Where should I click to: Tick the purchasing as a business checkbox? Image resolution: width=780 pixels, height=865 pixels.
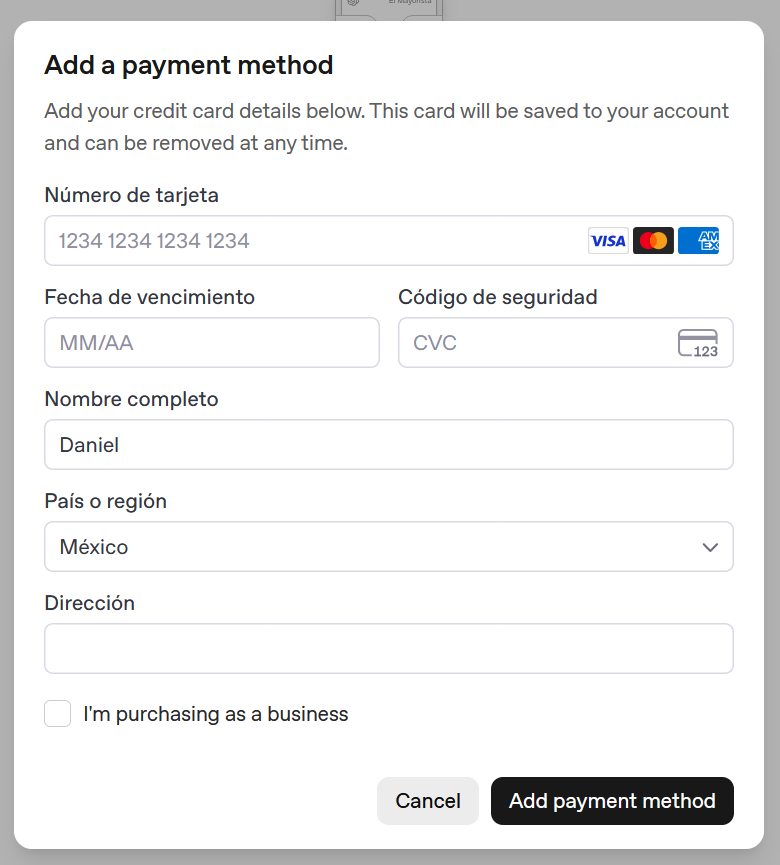tap(58, 714)
